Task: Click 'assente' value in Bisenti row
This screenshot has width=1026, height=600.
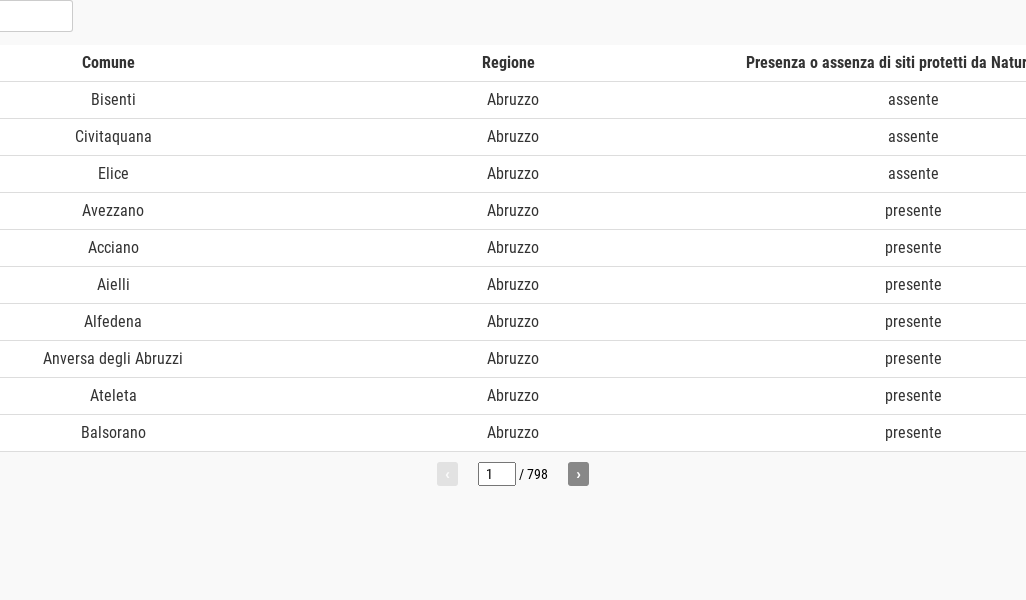Action: click(913, 100)
